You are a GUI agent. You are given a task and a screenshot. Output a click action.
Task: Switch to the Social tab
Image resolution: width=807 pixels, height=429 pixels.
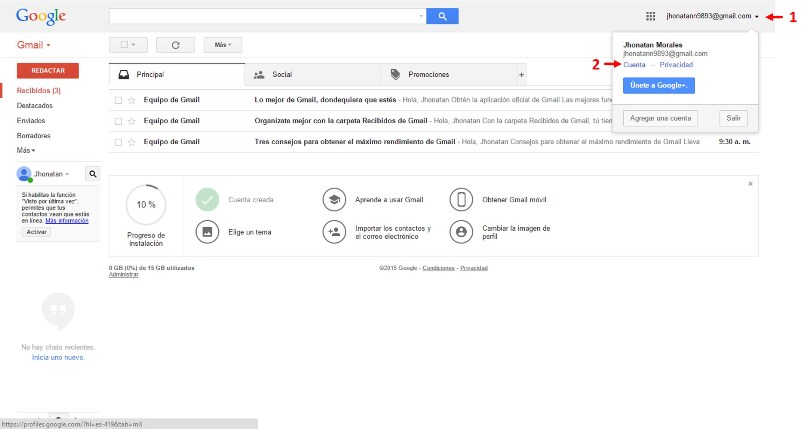312,75
